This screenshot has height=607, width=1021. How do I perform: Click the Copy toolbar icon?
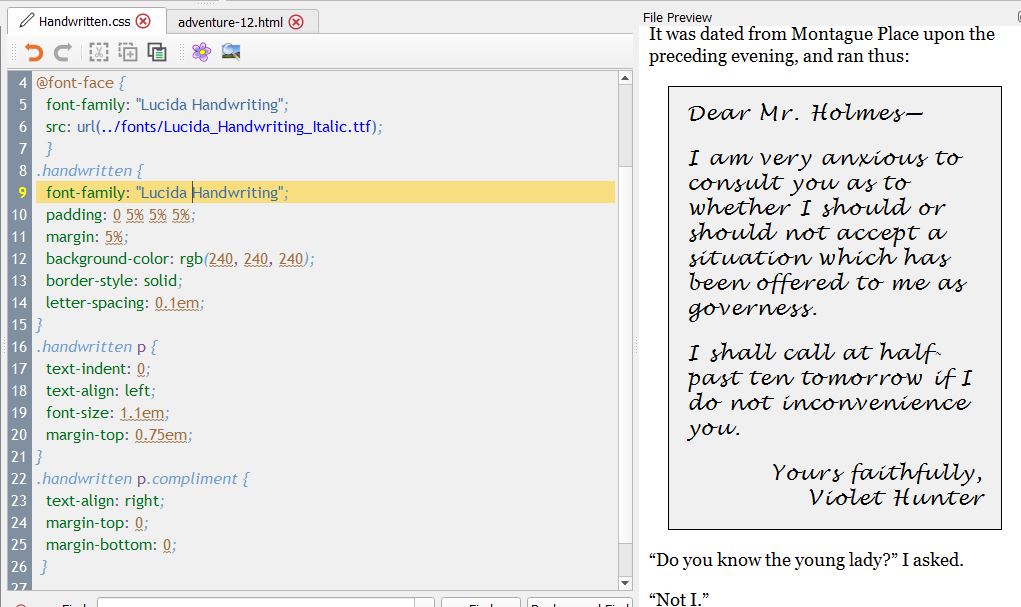[x=128, y=52]
